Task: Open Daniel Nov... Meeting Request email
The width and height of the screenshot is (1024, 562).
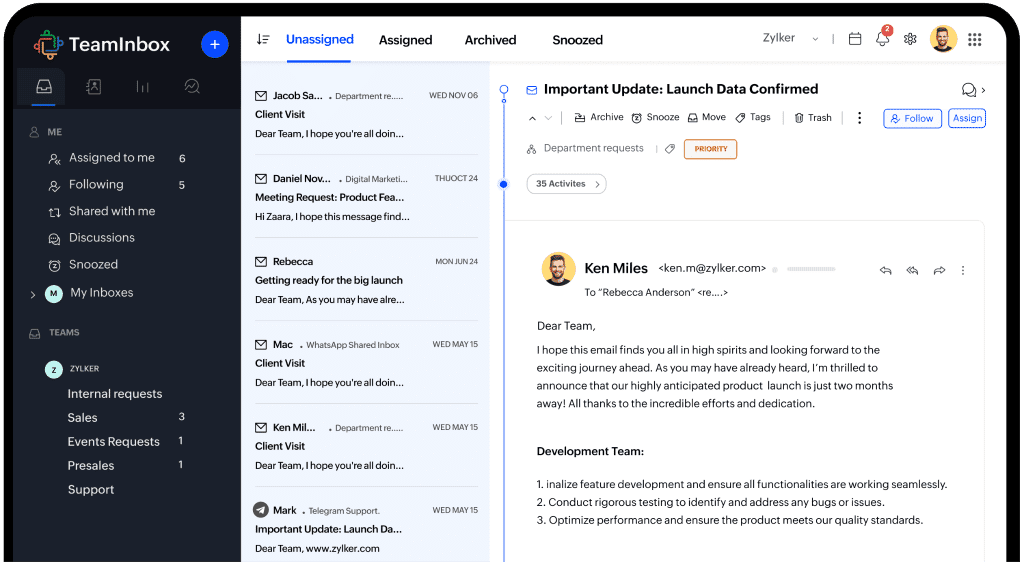Action: (x=366, y=197)
